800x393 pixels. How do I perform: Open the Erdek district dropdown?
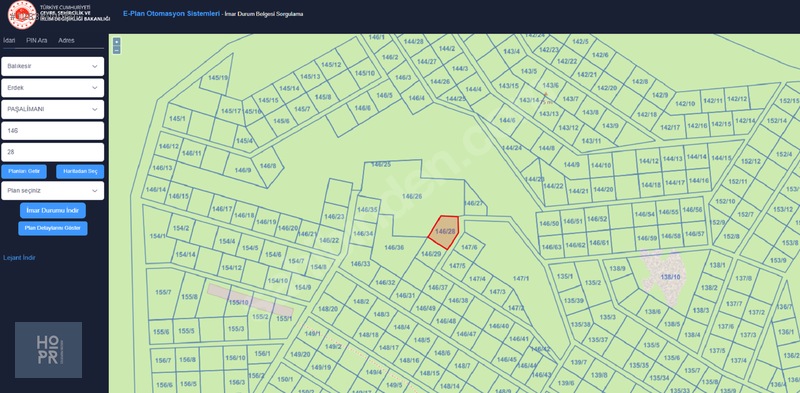point(53,88)
